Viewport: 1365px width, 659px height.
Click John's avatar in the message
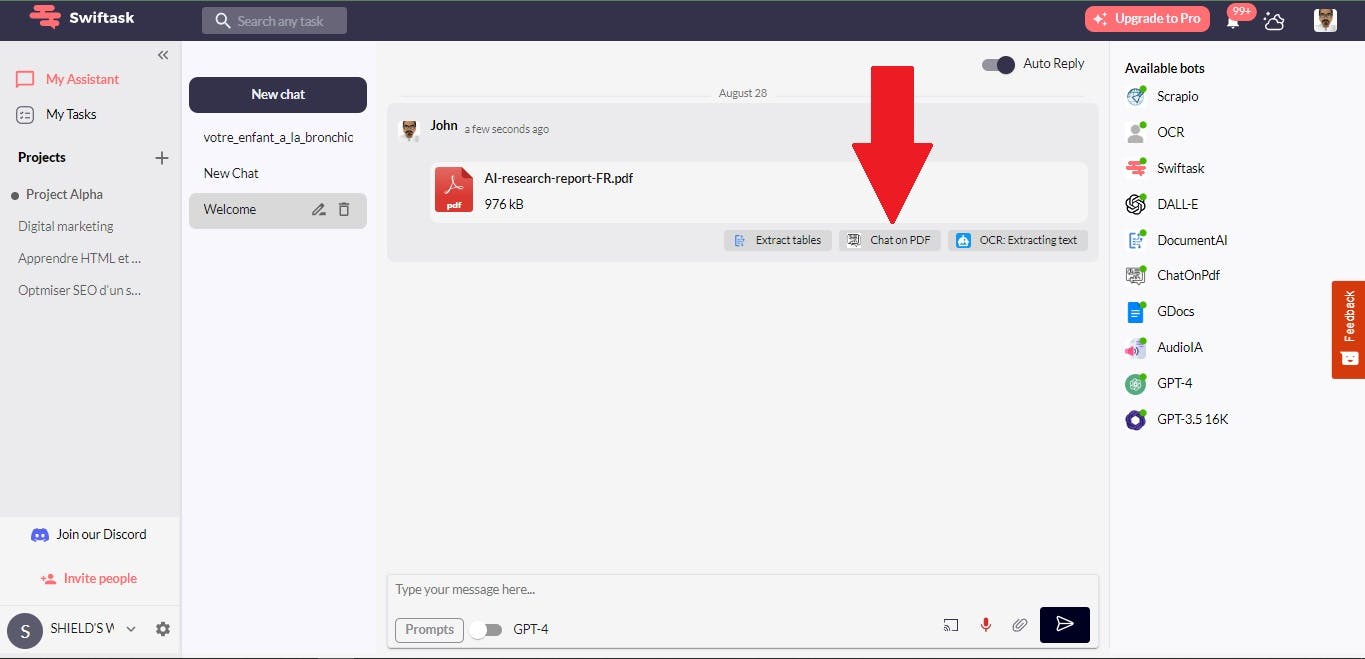(408, 131)
